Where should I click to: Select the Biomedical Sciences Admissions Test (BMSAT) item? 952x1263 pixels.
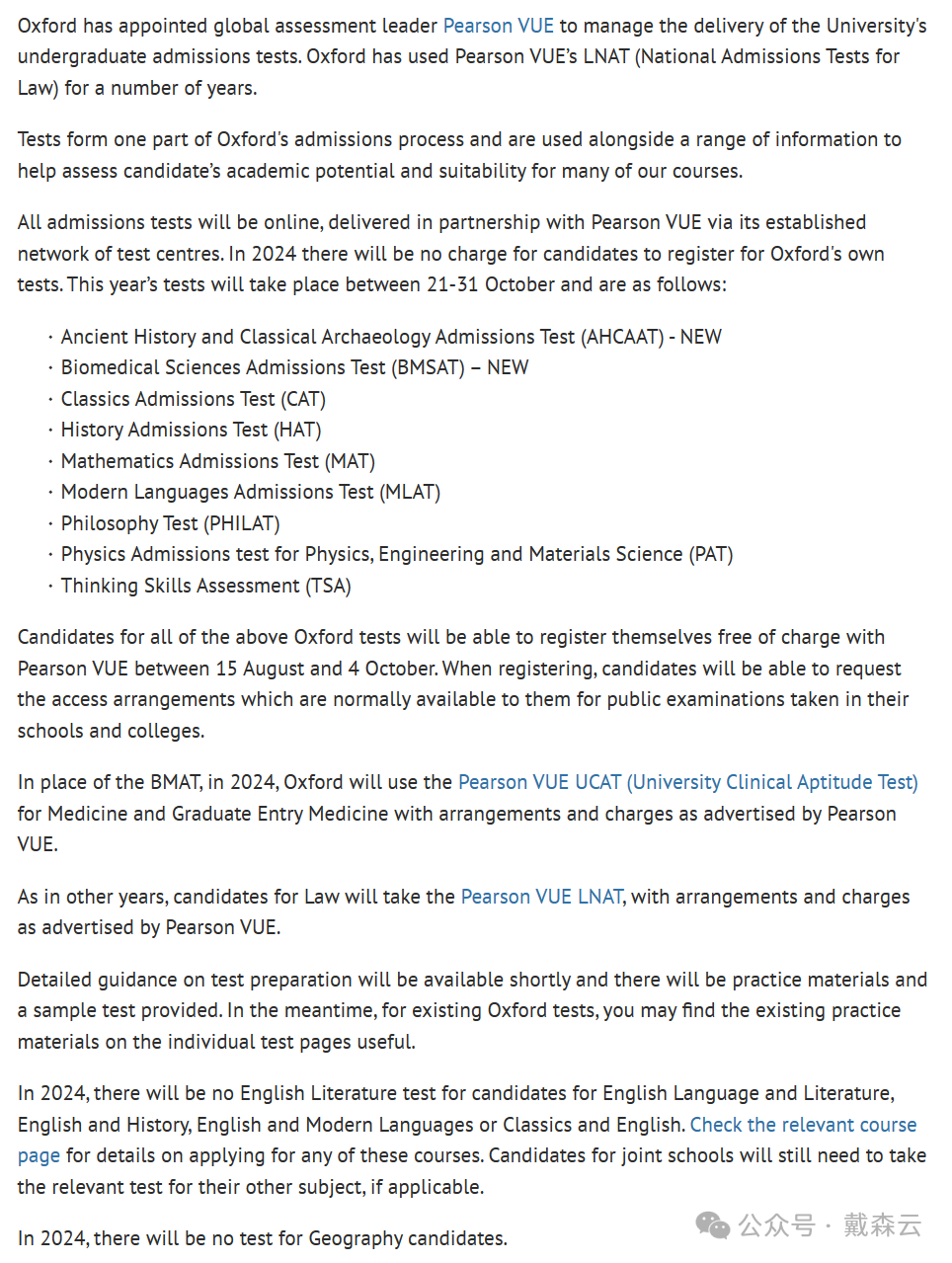pyautogui.click(x=294, y=367)
